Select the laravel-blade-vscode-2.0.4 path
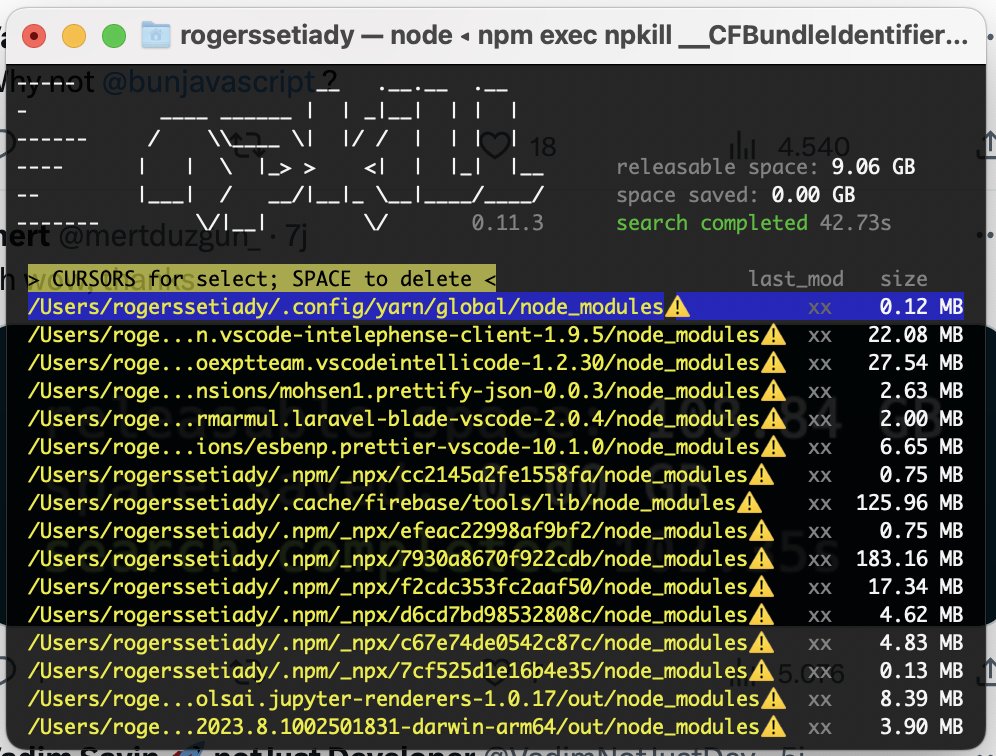Viewport: 996px width, 756px height. coord(394,419)
